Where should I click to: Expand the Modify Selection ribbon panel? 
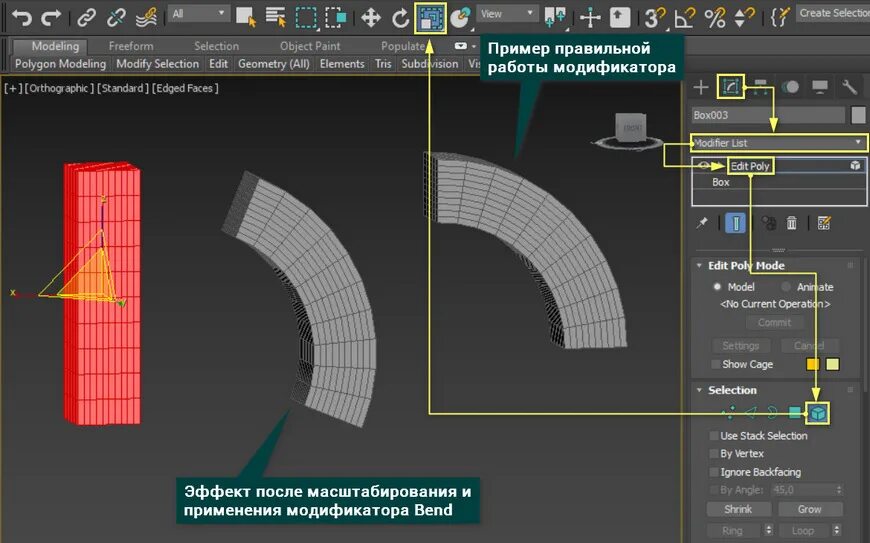pyautogui.click(x=158, y=64)
